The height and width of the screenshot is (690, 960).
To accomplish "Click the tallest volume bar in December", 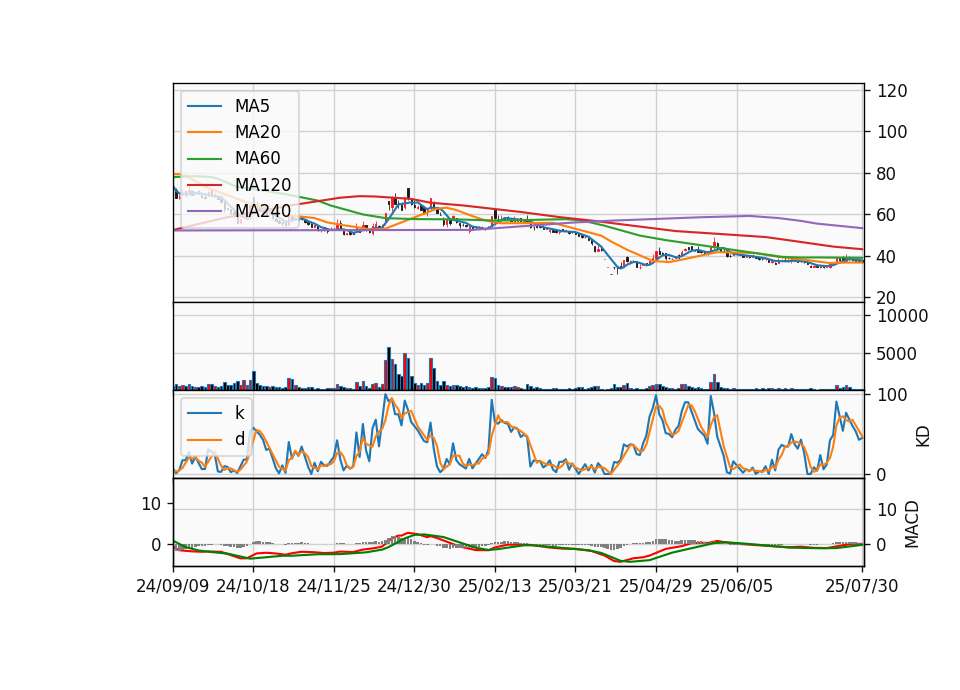I will click(389, 369).
